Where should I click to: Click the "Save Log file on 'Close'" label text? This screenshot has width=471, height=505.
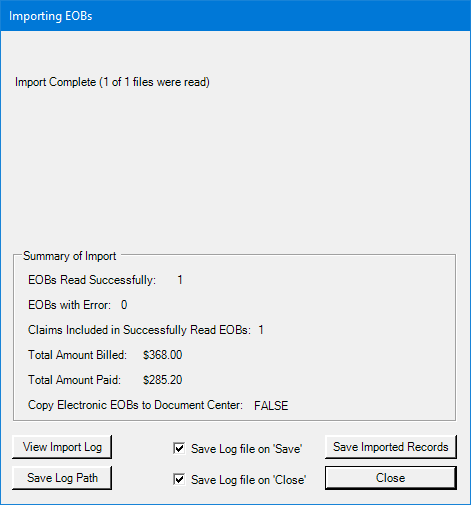[x=249, y=480]
